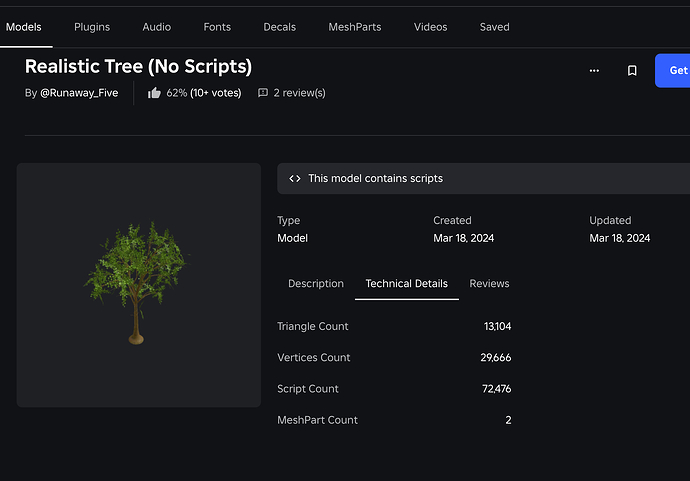690x481 pixels.
Task: Go to the Audio tab
Action: pos(156,27)
